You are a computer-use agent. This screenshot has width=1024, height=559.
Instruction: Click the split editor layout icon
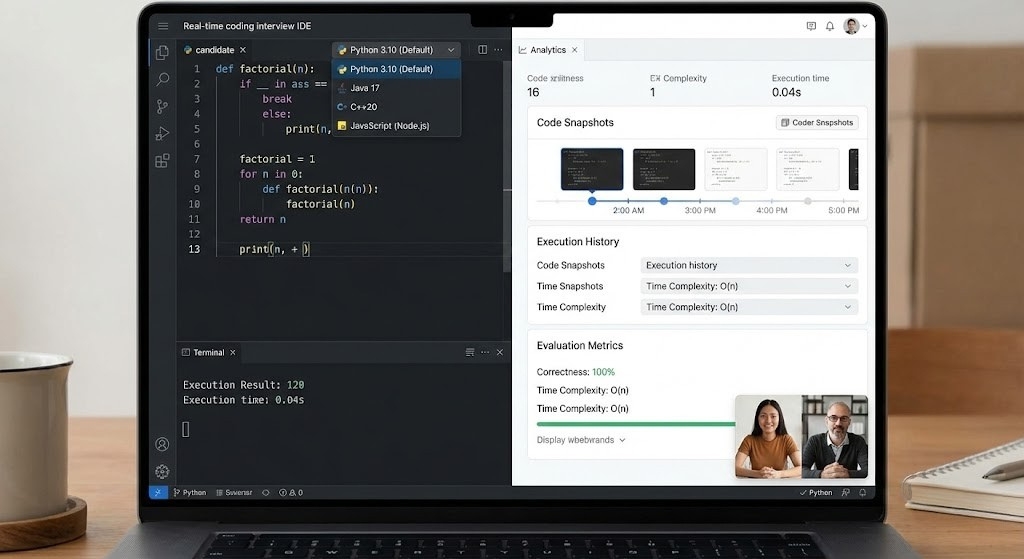[x=482, y=50]
